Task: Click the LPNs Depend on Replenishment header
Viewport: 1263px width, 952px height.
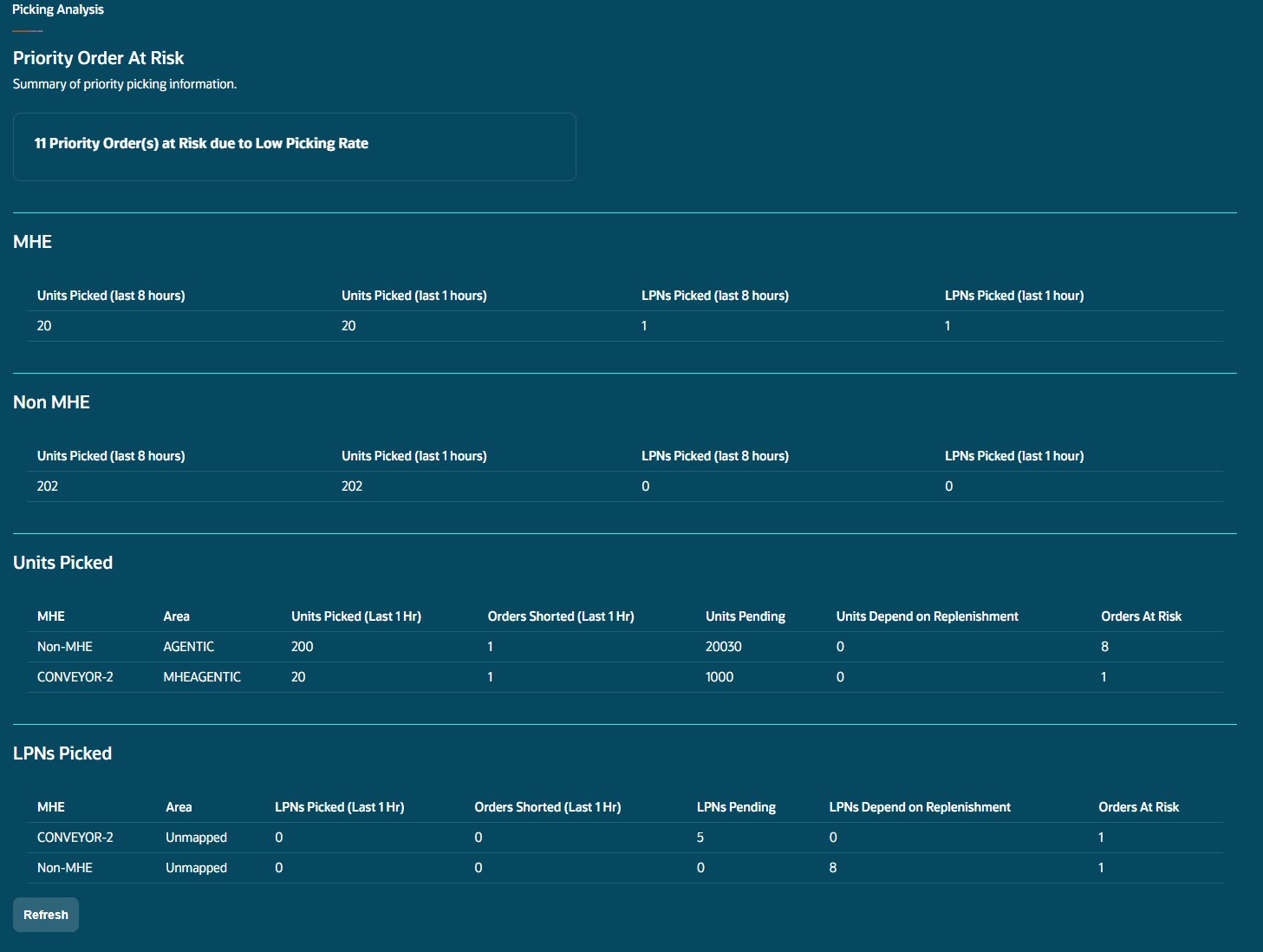Action: [920, 807]
